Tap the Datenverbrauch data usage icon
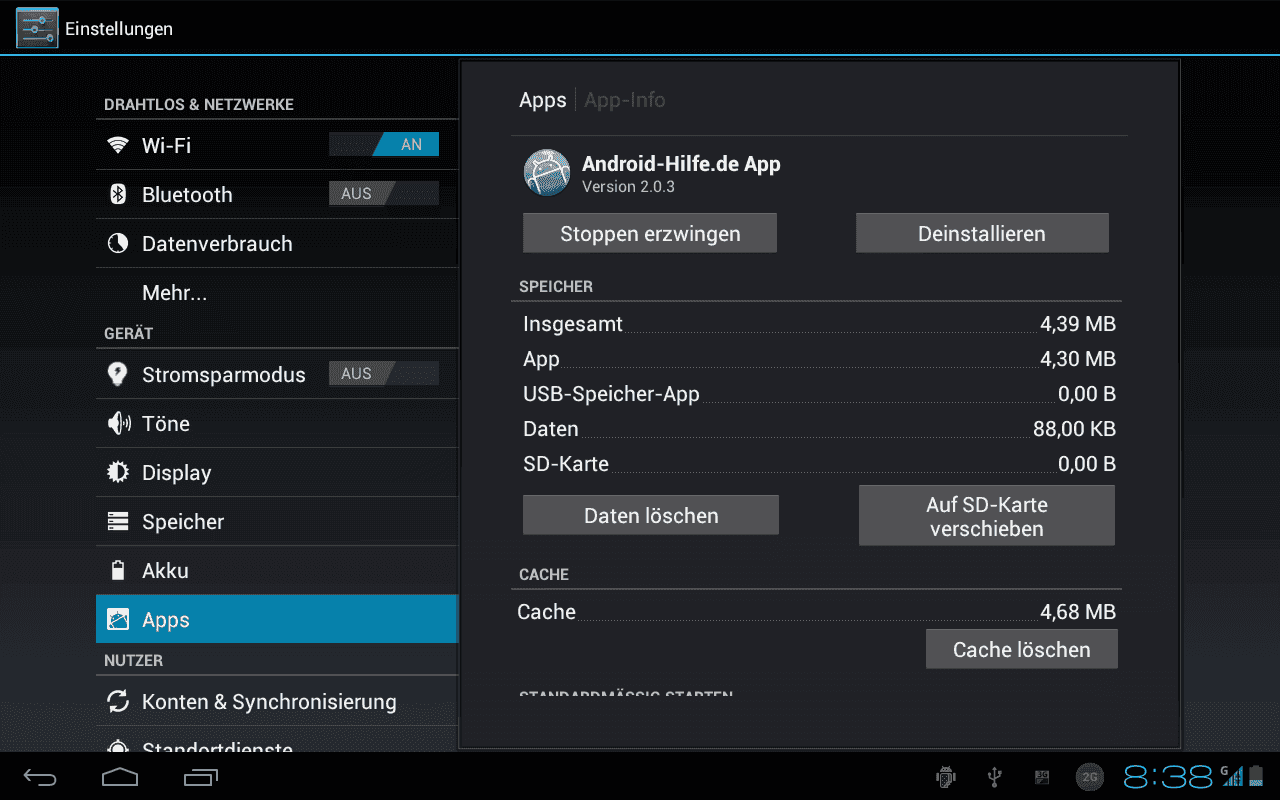1280x800 pixels. coord(118,243)
